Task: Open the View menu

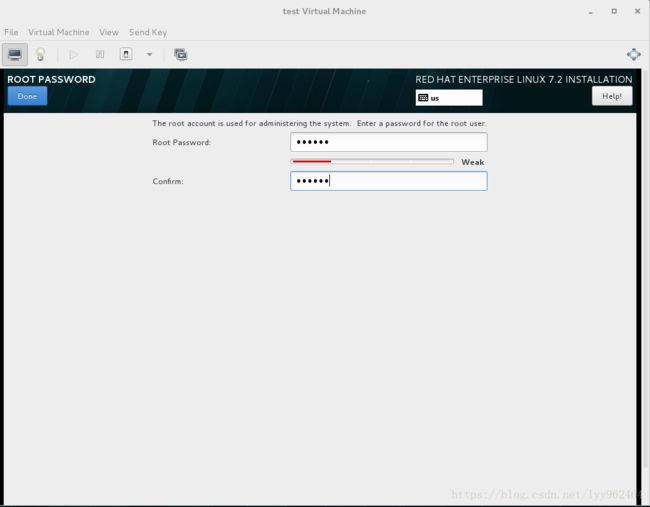Action: pos(109,32)
